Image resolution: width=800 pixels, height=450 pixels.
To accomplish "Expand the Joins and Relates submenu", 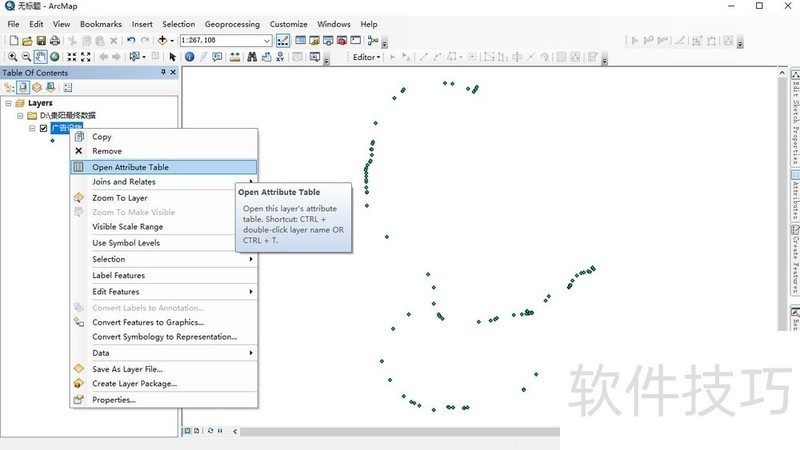I will [164, 182].
